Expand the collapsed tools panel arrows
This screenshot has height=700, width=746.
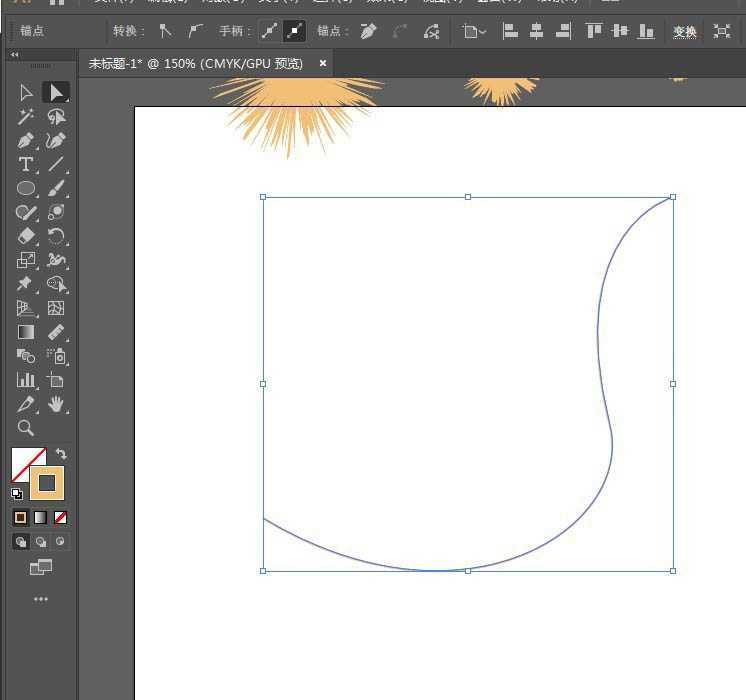point(14,55)
